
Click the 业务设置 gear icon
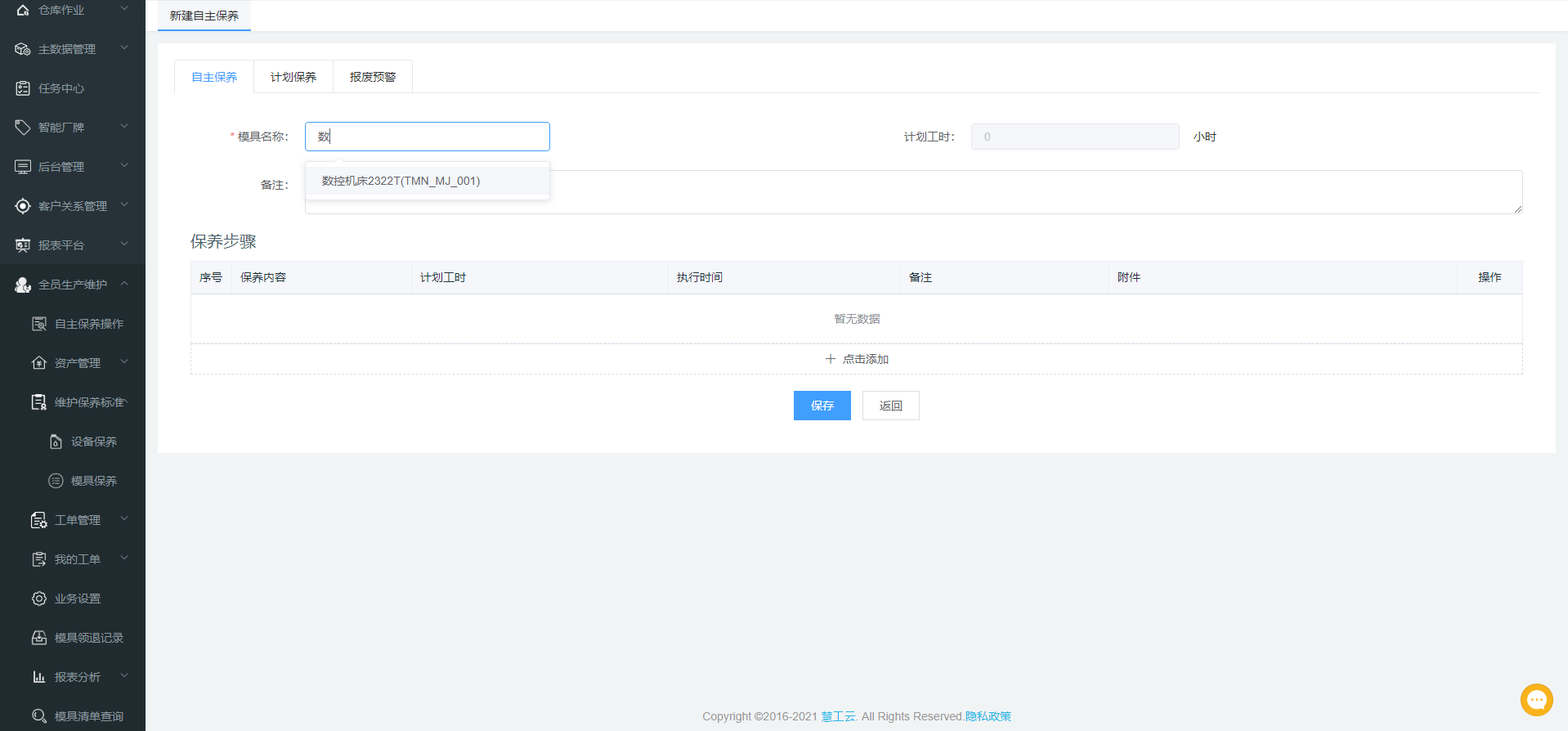point(39,599)
